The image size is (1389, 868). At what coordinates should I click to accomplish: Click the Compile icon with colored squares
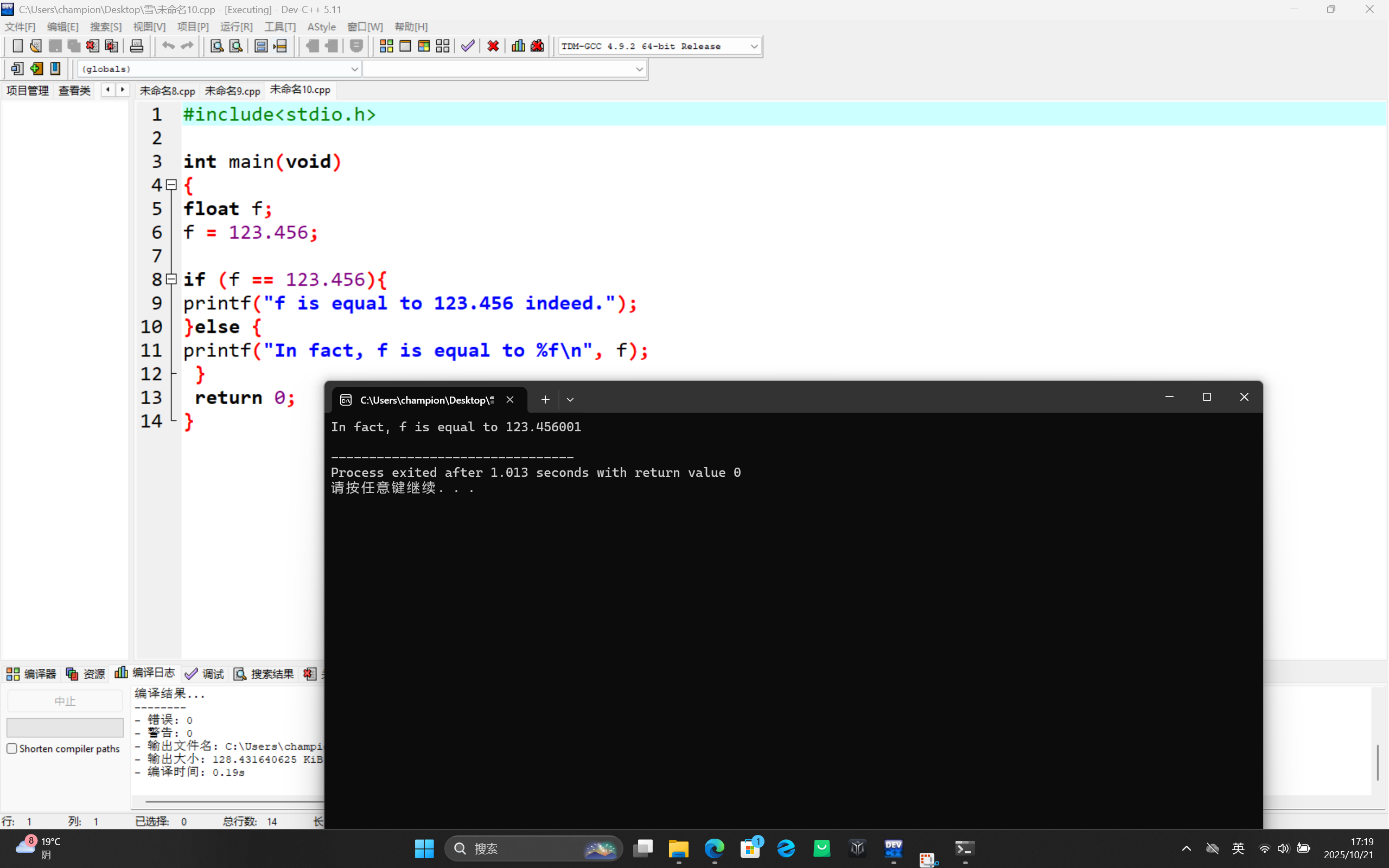[x=386, y=46]
